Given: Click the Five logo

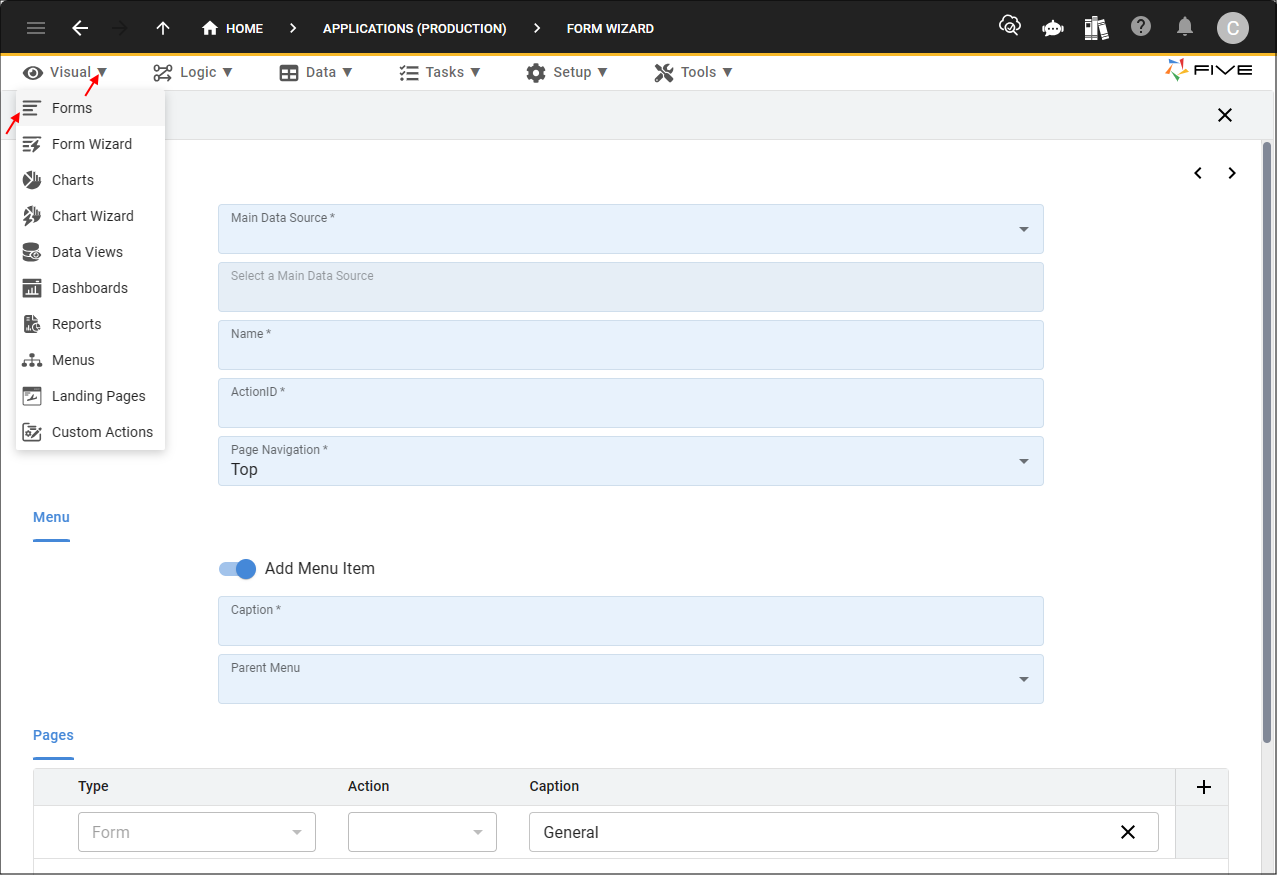Looking at the screenshot, I should (x=1208, y=71).
